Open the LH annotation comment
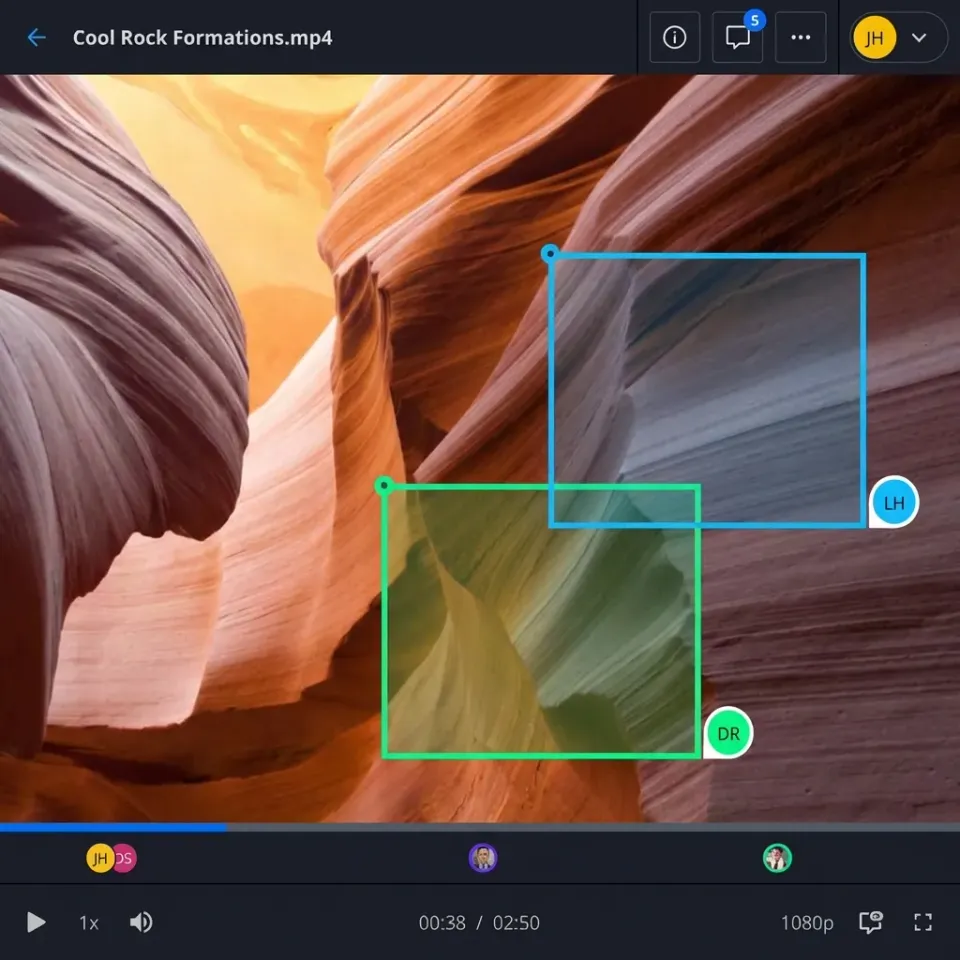960x960 pixels. click(x=893, y=502)
